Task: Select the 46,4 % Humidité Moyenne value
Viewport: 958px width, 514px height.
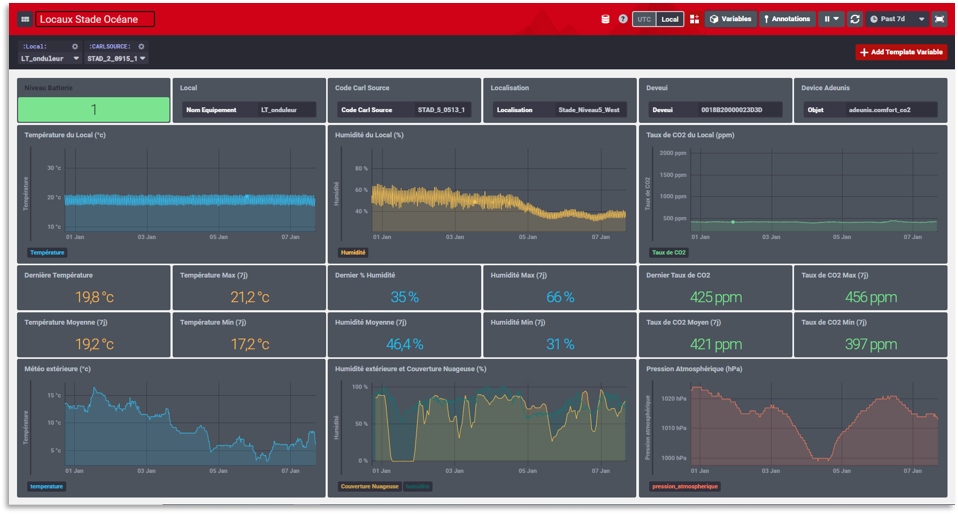Action: pyautogui.click(x=404, y=344)
